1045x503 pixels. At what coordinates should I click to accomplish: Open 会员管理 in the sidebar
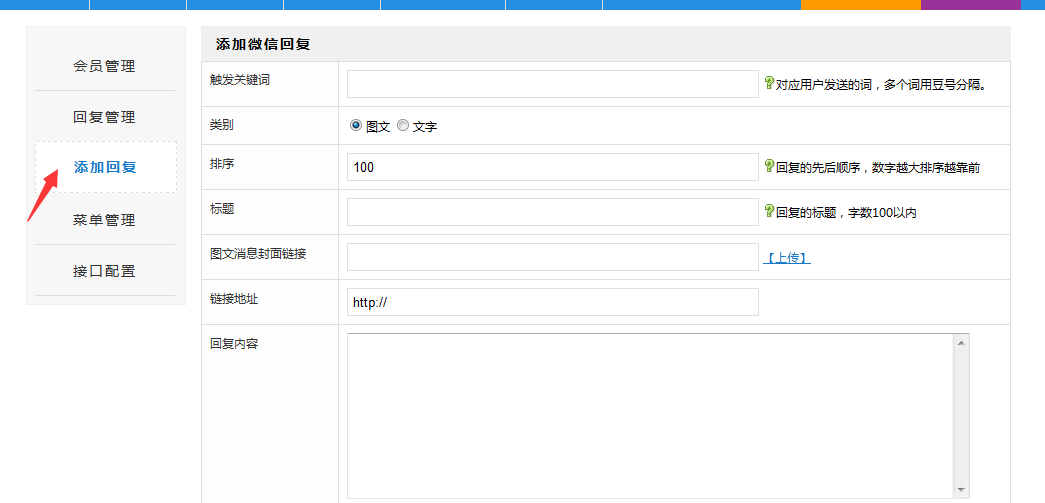click(105, 66)
